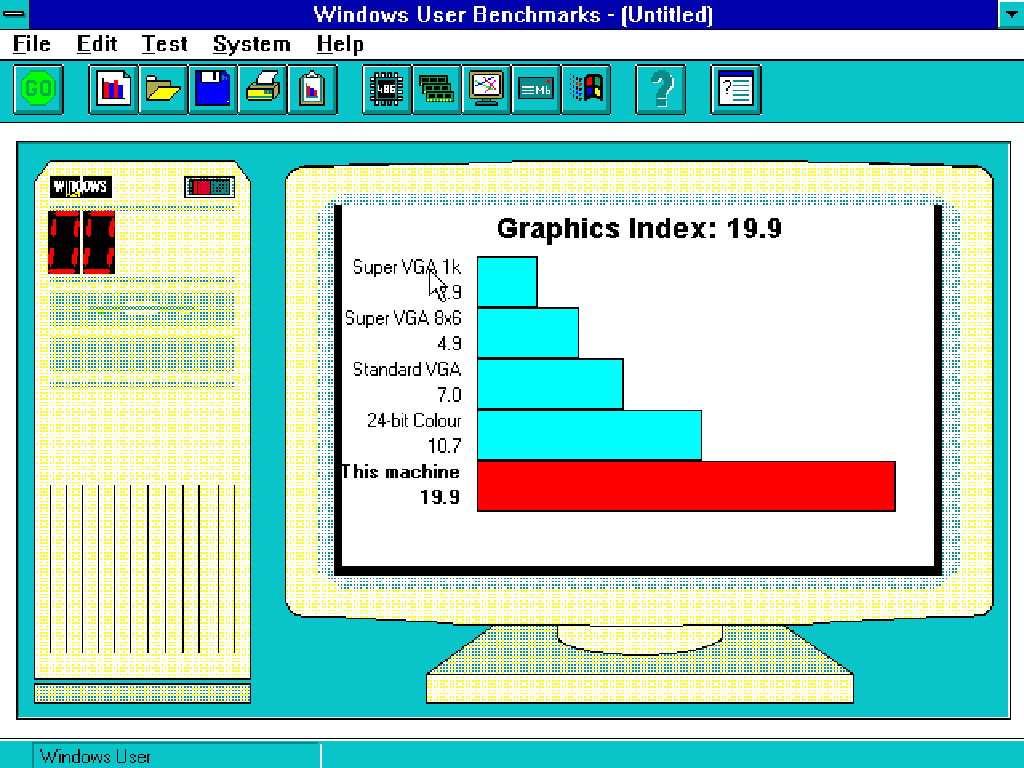Screen dimensions: 1024x768
Task: Print results using the printer icon
Action: (262, 89)
